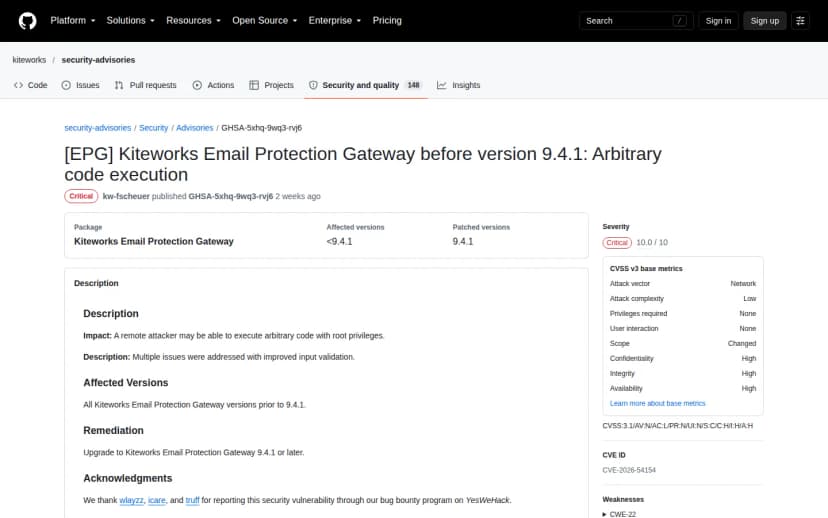Open the security-advisories repository link in header
The width and height of the screenshot is (828, 518).
click(98, 60)
